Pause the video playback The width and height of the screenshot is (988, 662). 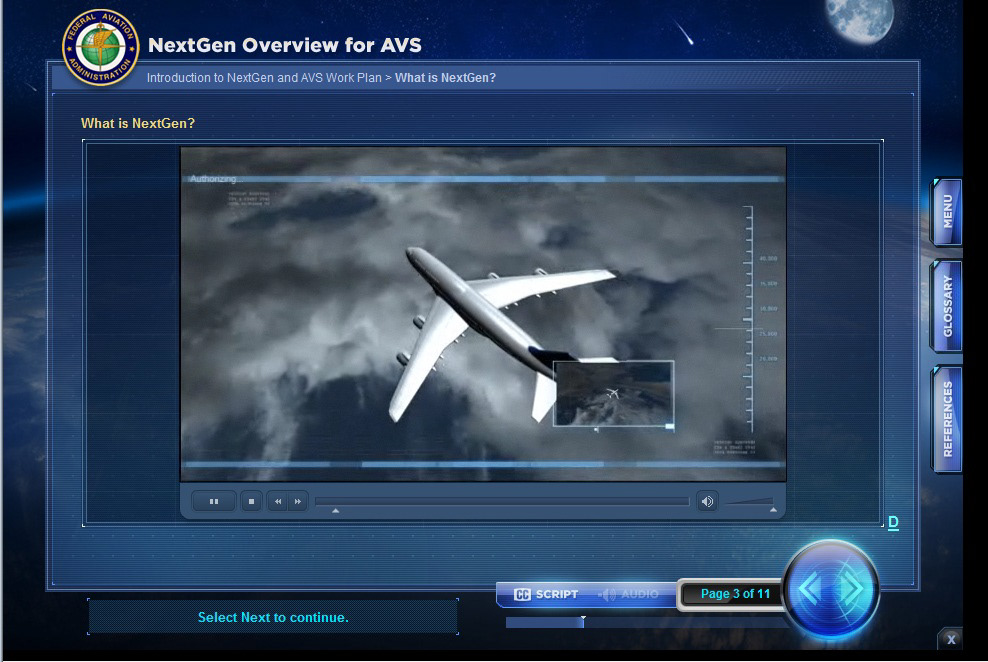click(x=214, y=501)
